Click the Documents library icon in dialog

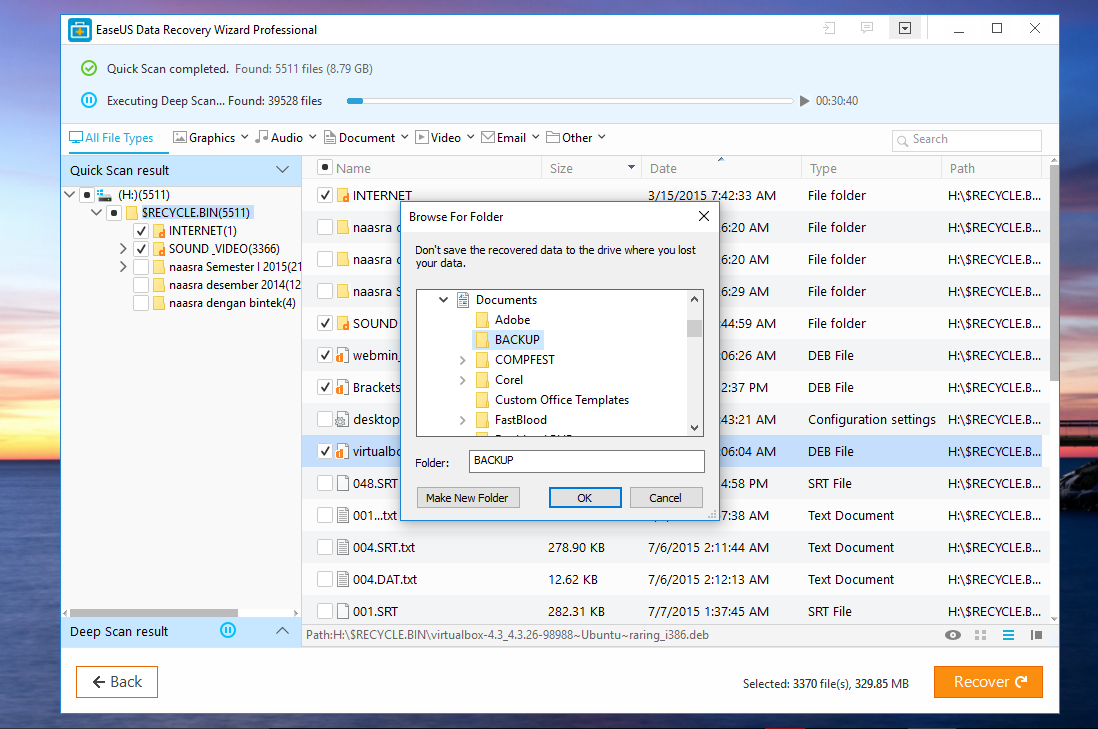click(463, 300)
